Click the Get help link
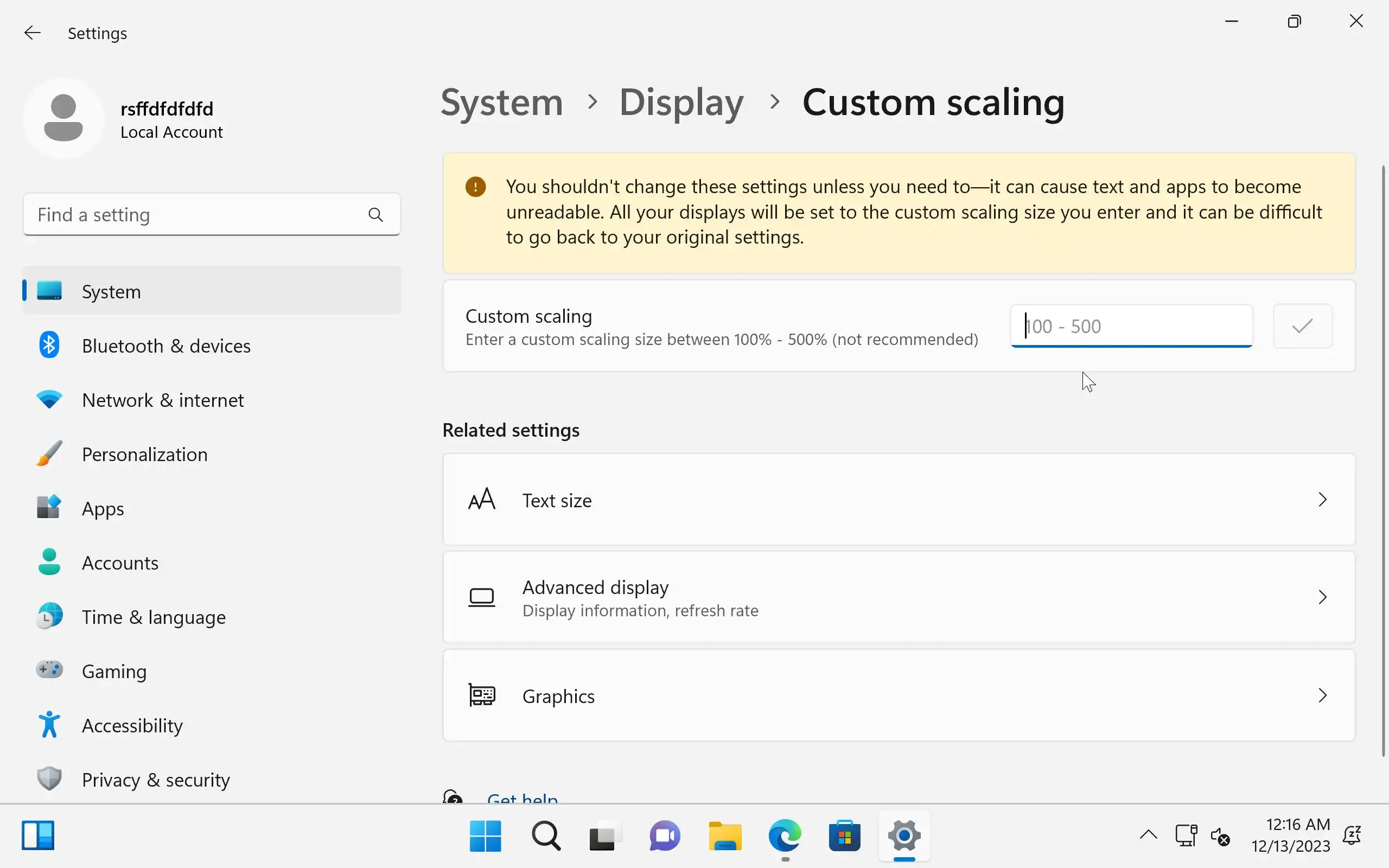The height and width of the screenshot is (868, 1389). pos(522,798)
